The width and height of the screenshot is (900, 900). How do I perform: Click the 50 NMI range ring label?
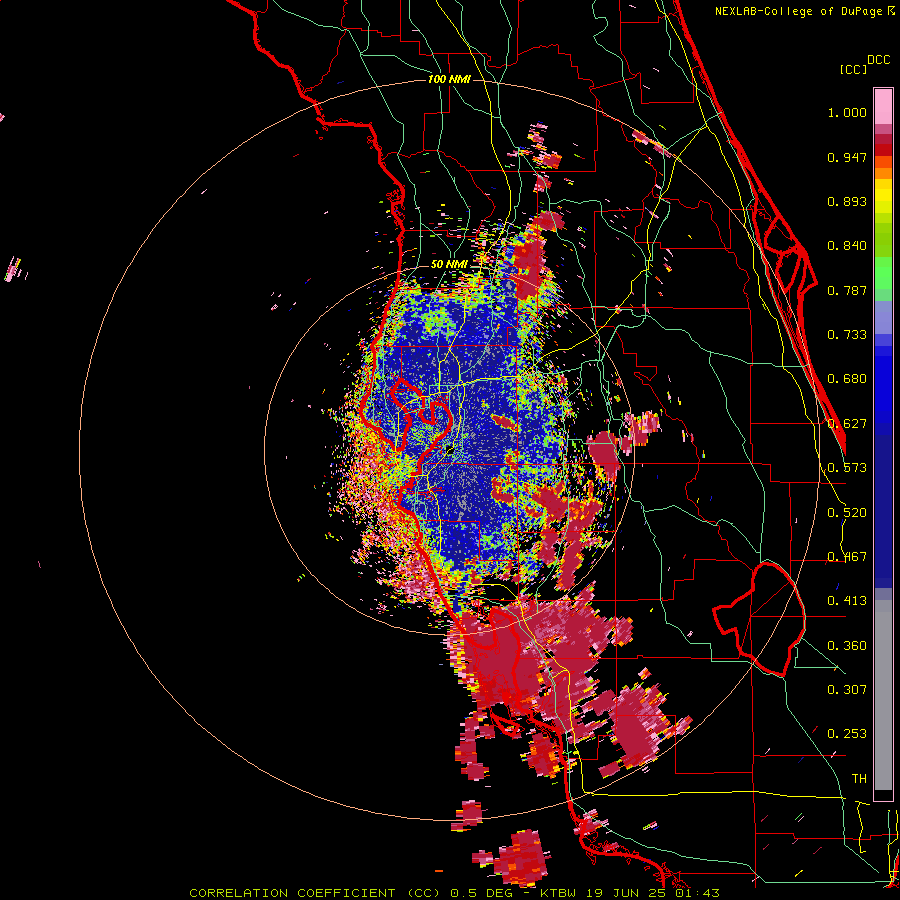click(x=449, y=264)
